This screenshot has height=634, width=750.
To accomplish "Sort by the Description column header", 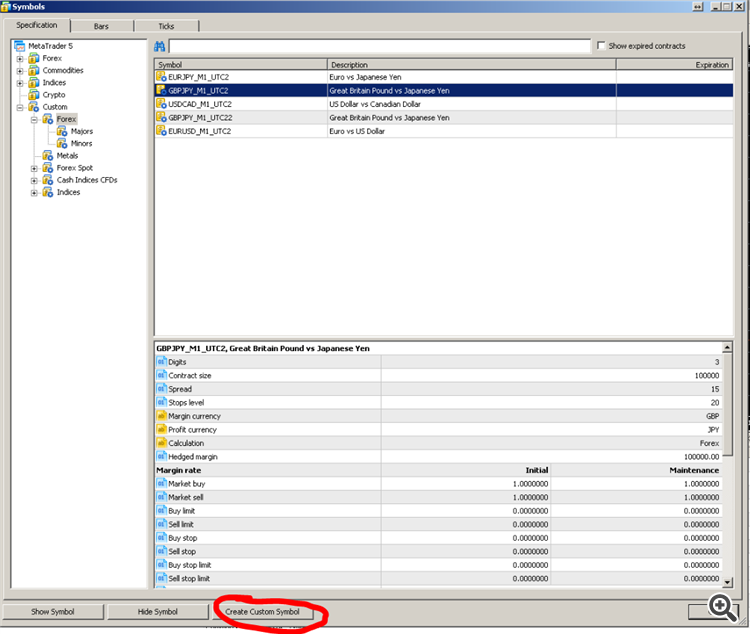I will coord(472,65).
